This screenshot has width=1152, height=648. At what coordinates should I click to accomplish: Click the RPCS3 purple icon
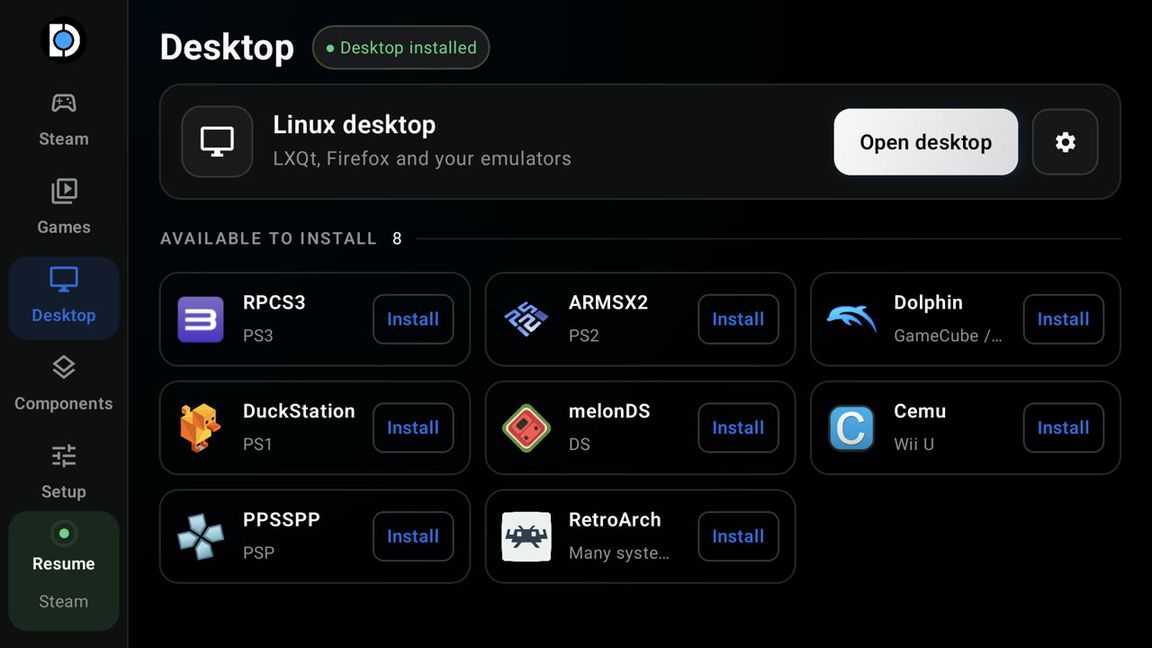coord(201,320)
